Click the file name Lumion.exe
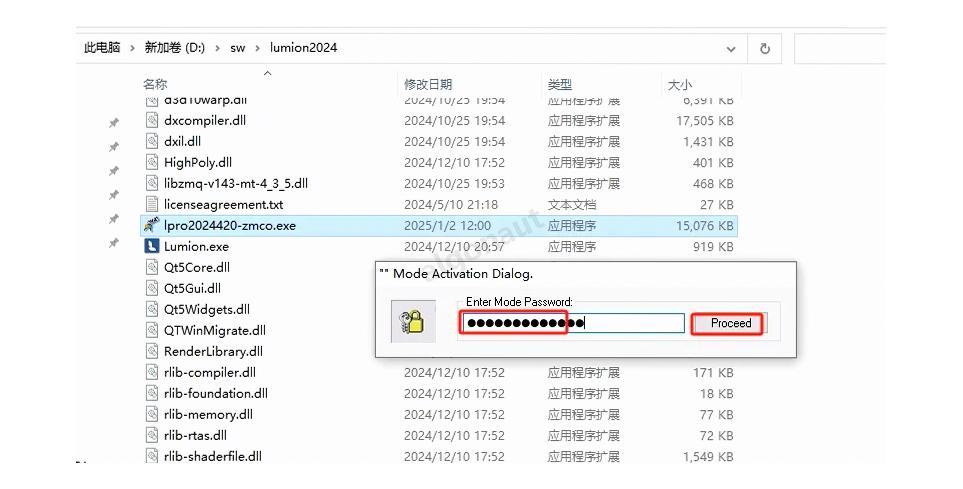 196,246
